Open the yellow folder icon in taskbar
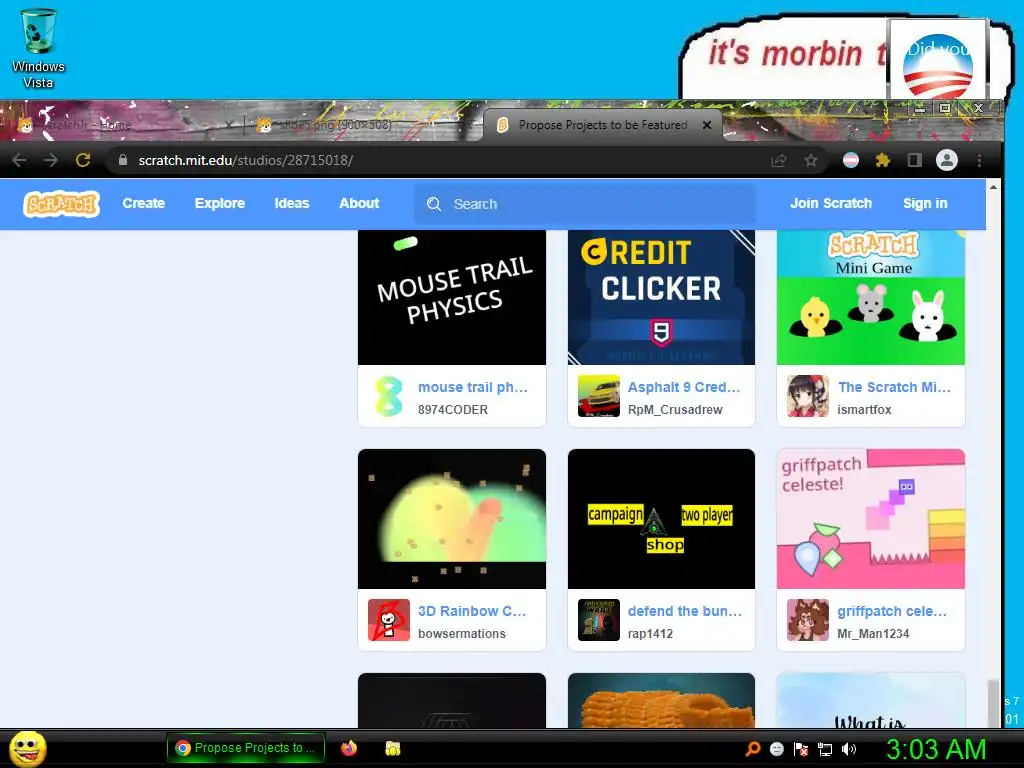 pos(392,748)
